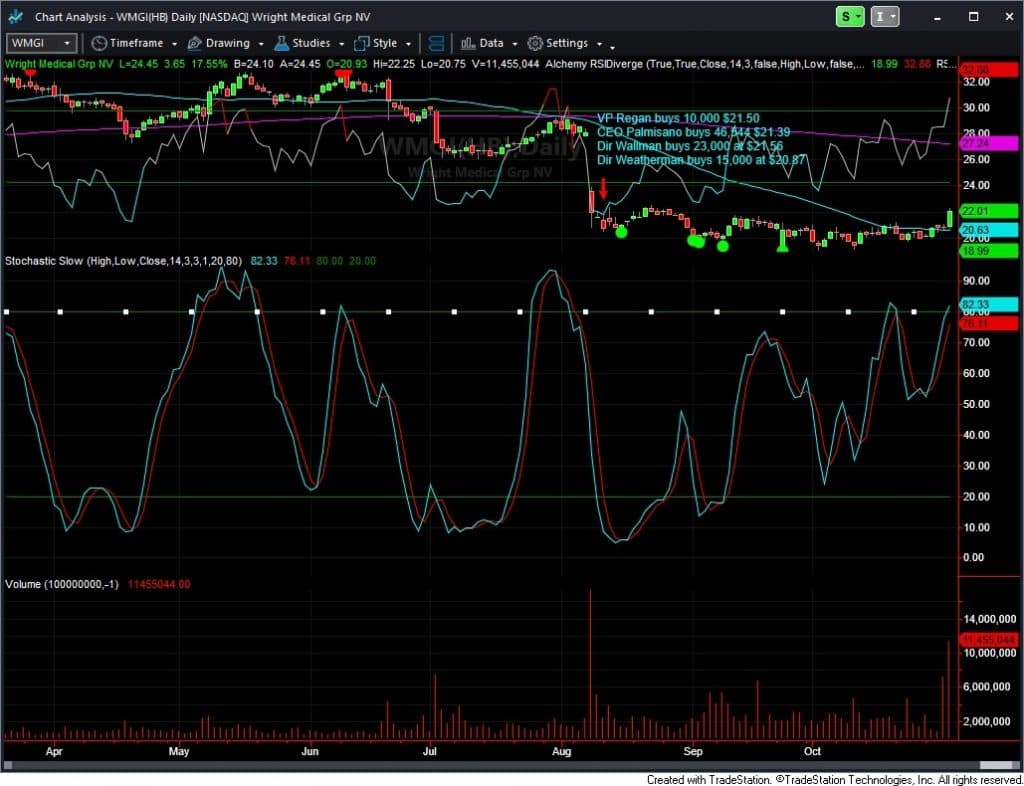Click the red volume value label on axis
This screenshot has width=1024, height=786.
point(989,640)
